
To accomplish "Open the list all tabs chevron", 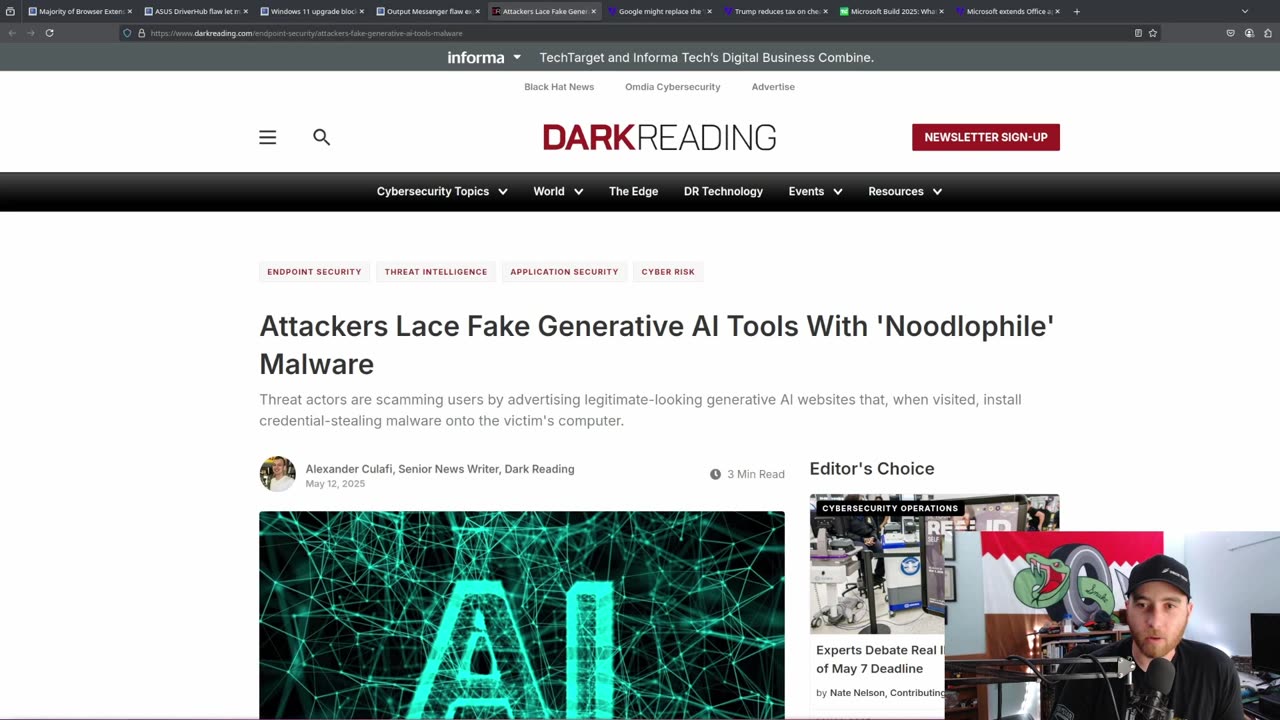I will (1245, 12).
